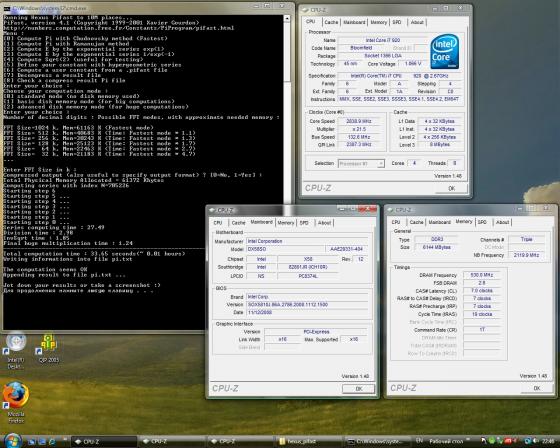Open the Cache tab in the processor CPU-Z window
The height and width of the screenshot is (448, 560).
331,22
